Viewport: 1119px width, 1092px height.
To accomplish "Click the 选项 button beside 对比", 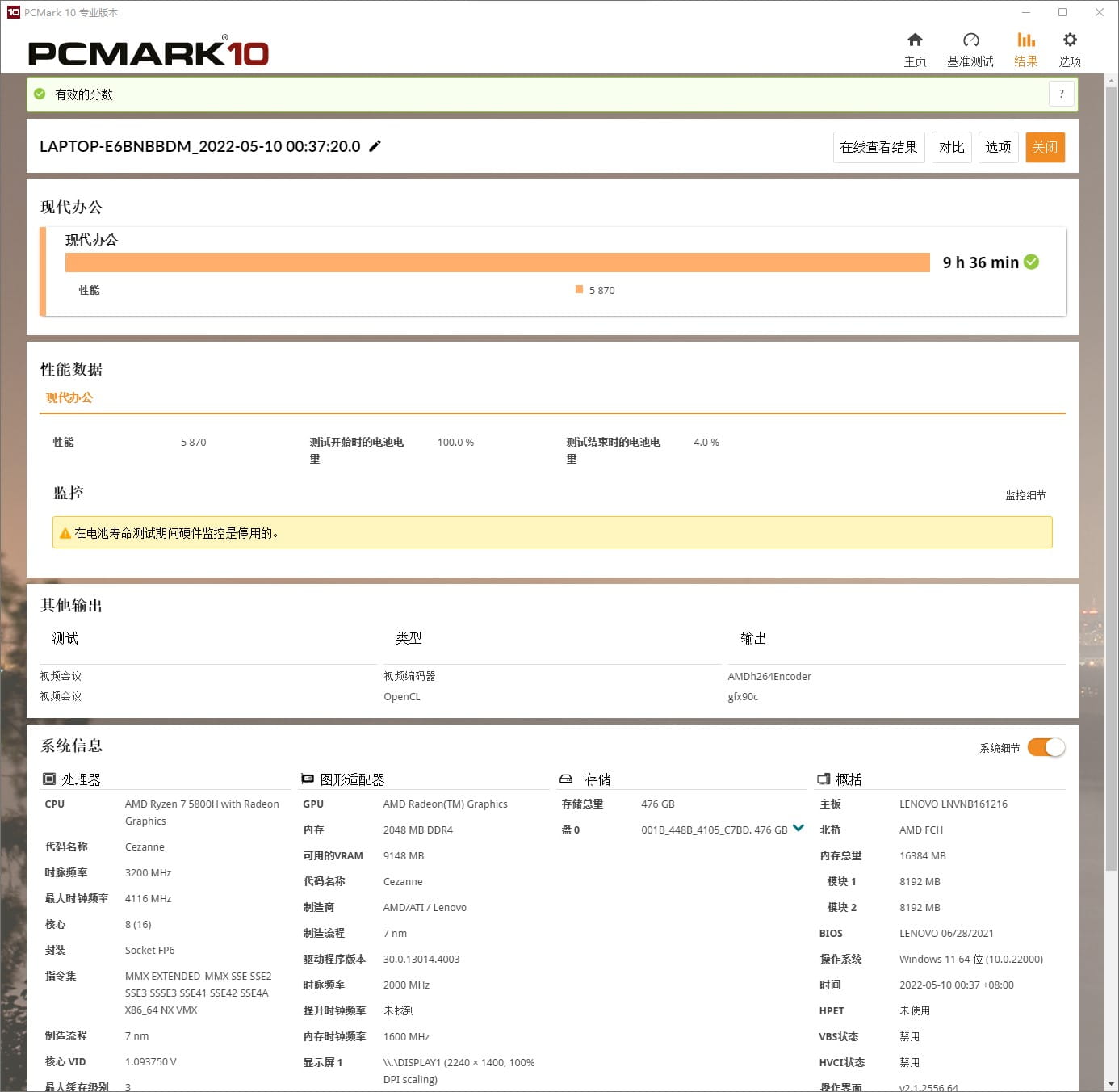I will point(998,147).
